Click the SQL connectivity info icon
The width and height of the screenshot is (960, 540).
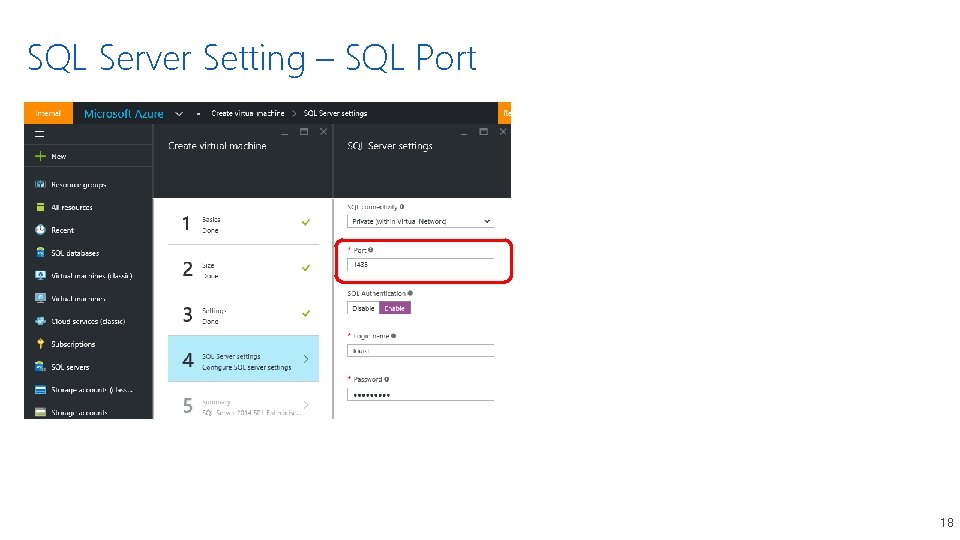402,207
